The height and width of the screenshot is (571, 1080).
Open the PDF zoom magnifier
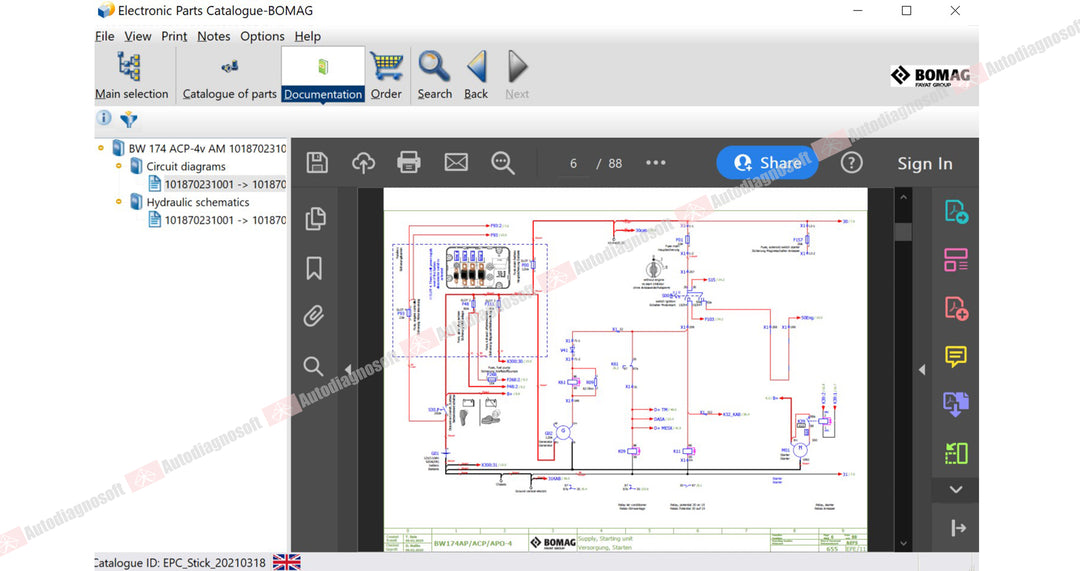tap(503, 163)
